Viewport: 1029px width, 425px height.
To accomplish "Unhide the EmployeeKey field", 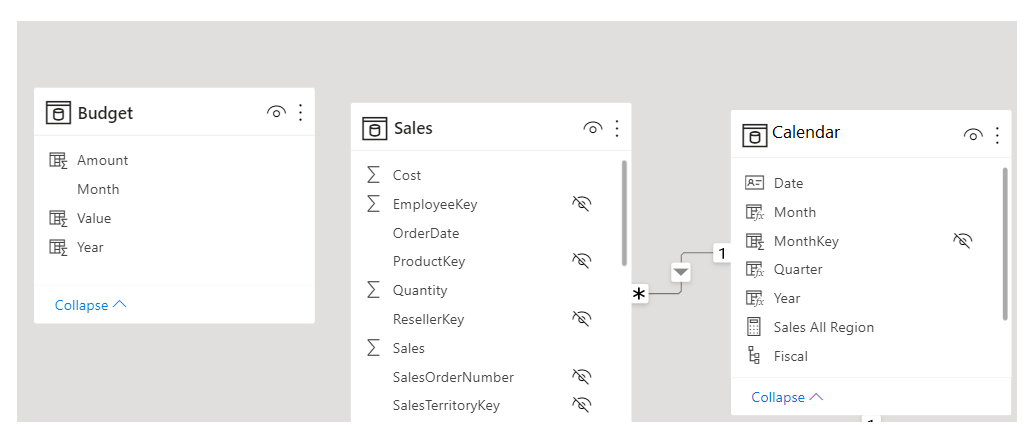I will click(581, 204).
